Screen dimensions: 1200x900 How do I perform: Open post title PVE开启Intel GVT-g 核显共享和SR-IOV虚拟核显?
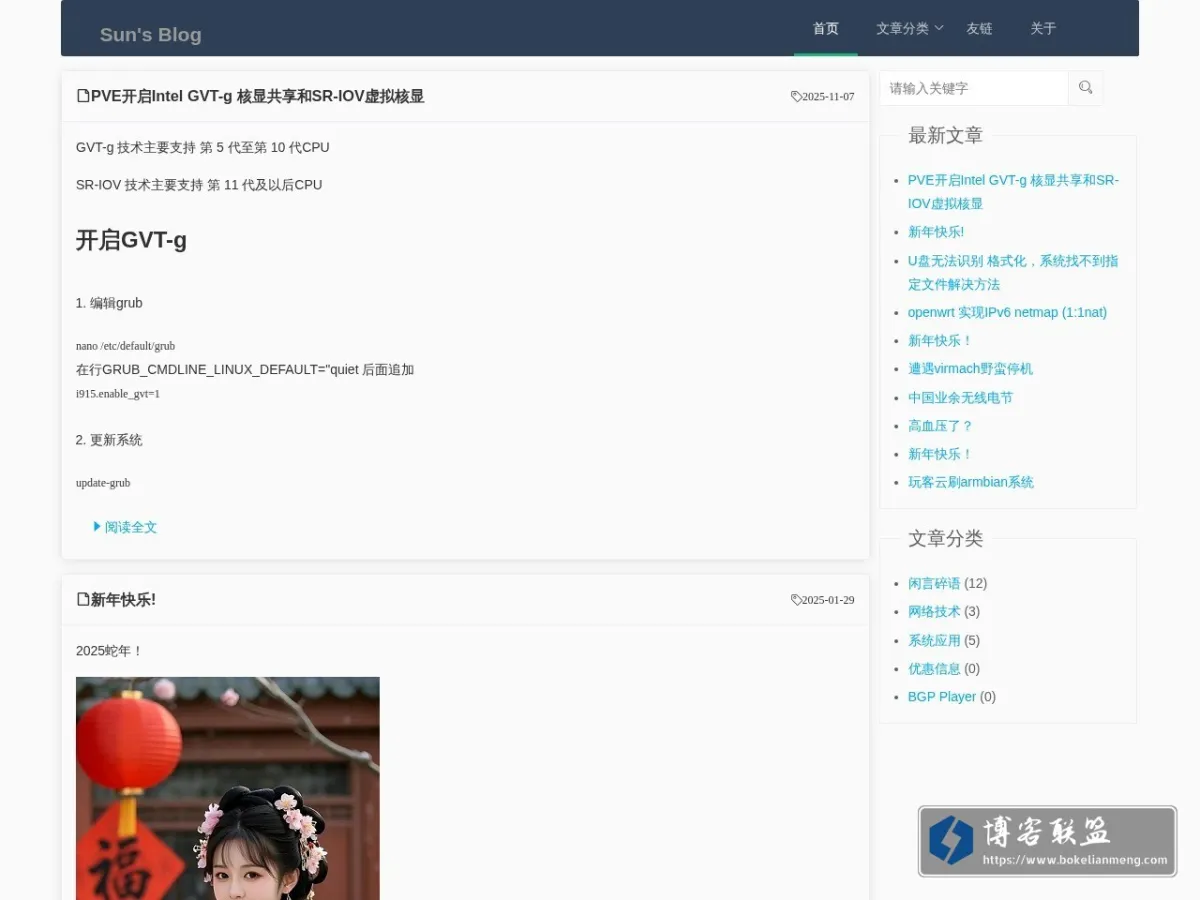(257, 96)
